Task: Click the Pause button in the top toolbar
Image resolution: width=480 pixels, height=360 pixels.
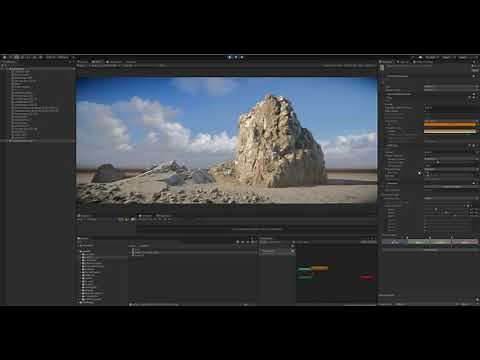Action: pyautogui.click(x=236, y=57)
